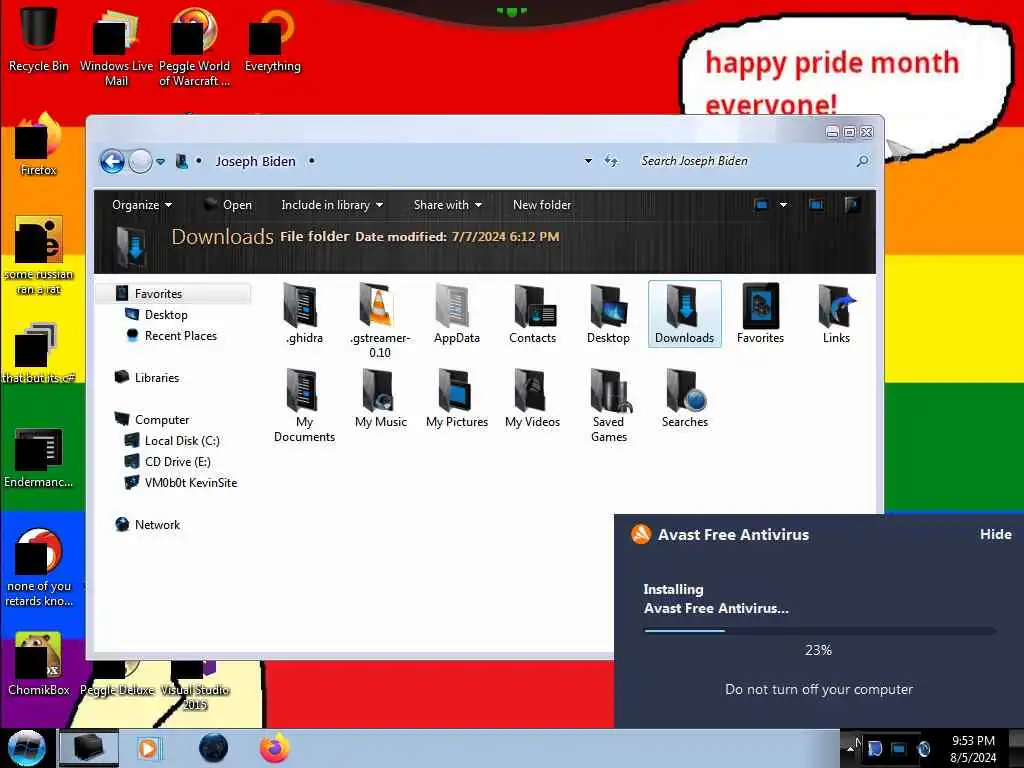The width and height of the screenshot is (1024, 768).
Task: Click the network tray icon
Action: (x=899, y=748)
